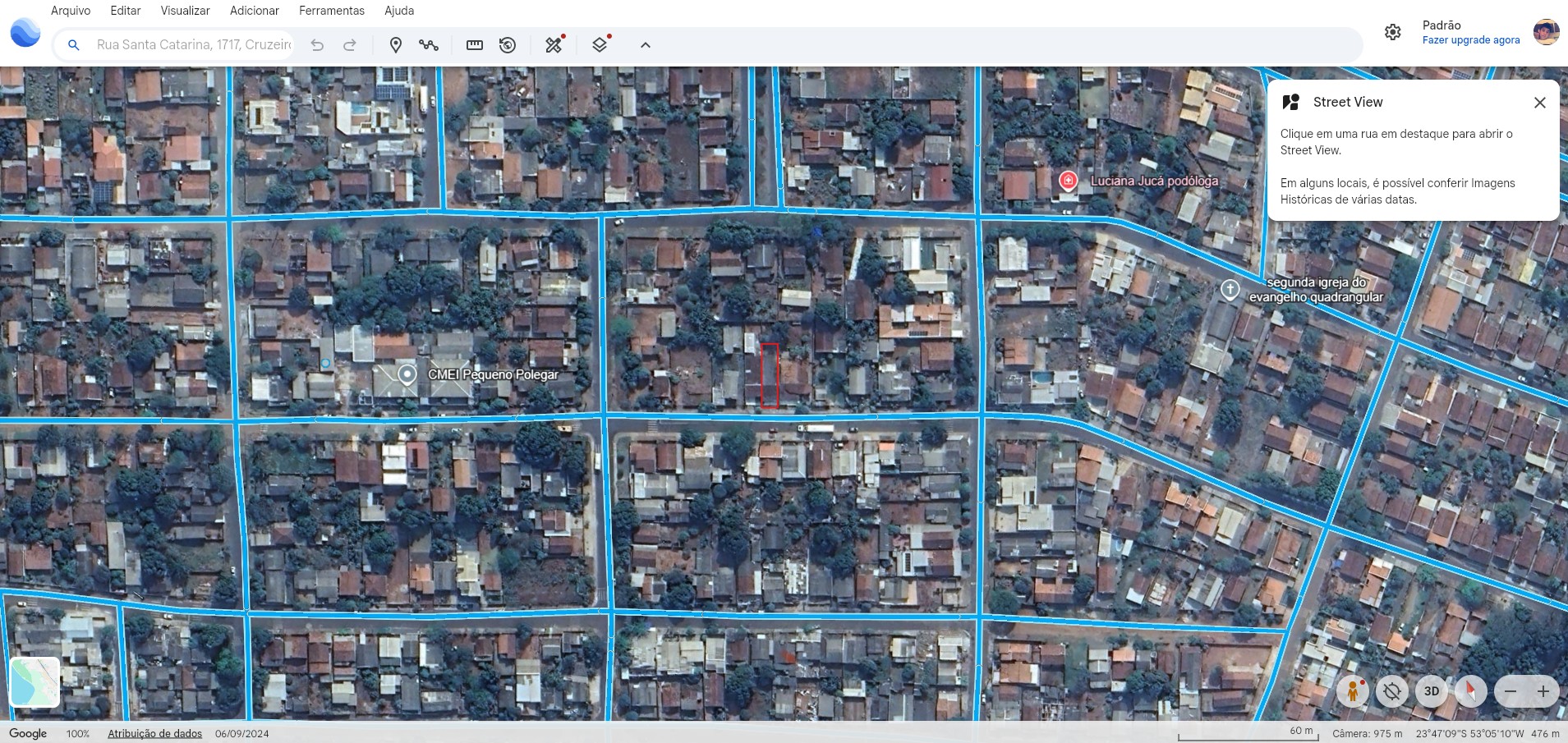Click the Câmera: 975 m altitude text
The image size is (1568, 743).
1368,734
